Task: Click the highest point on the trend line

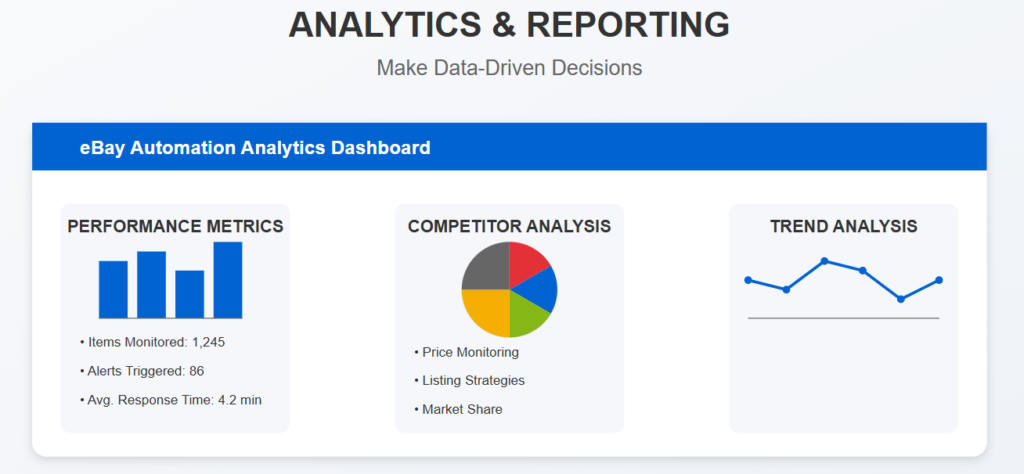Action: click(824, 261)
